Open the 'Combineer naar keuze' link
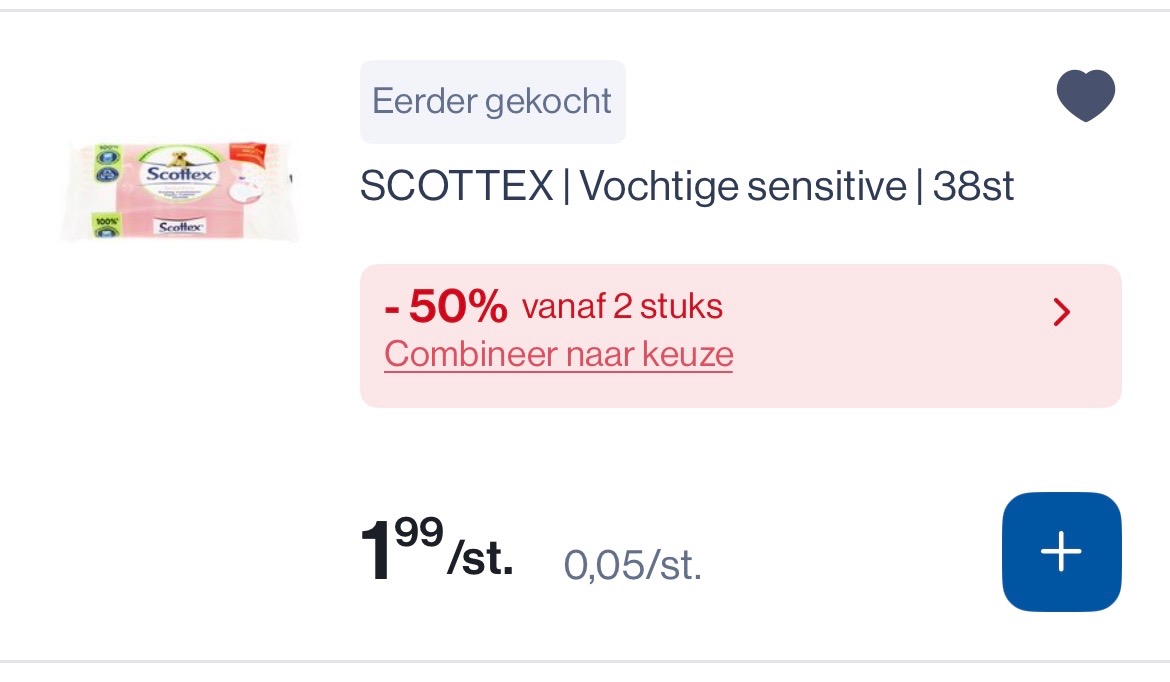Image resolution: width=1170 pixels, height=682 pixels. click(x=558, y=354)
